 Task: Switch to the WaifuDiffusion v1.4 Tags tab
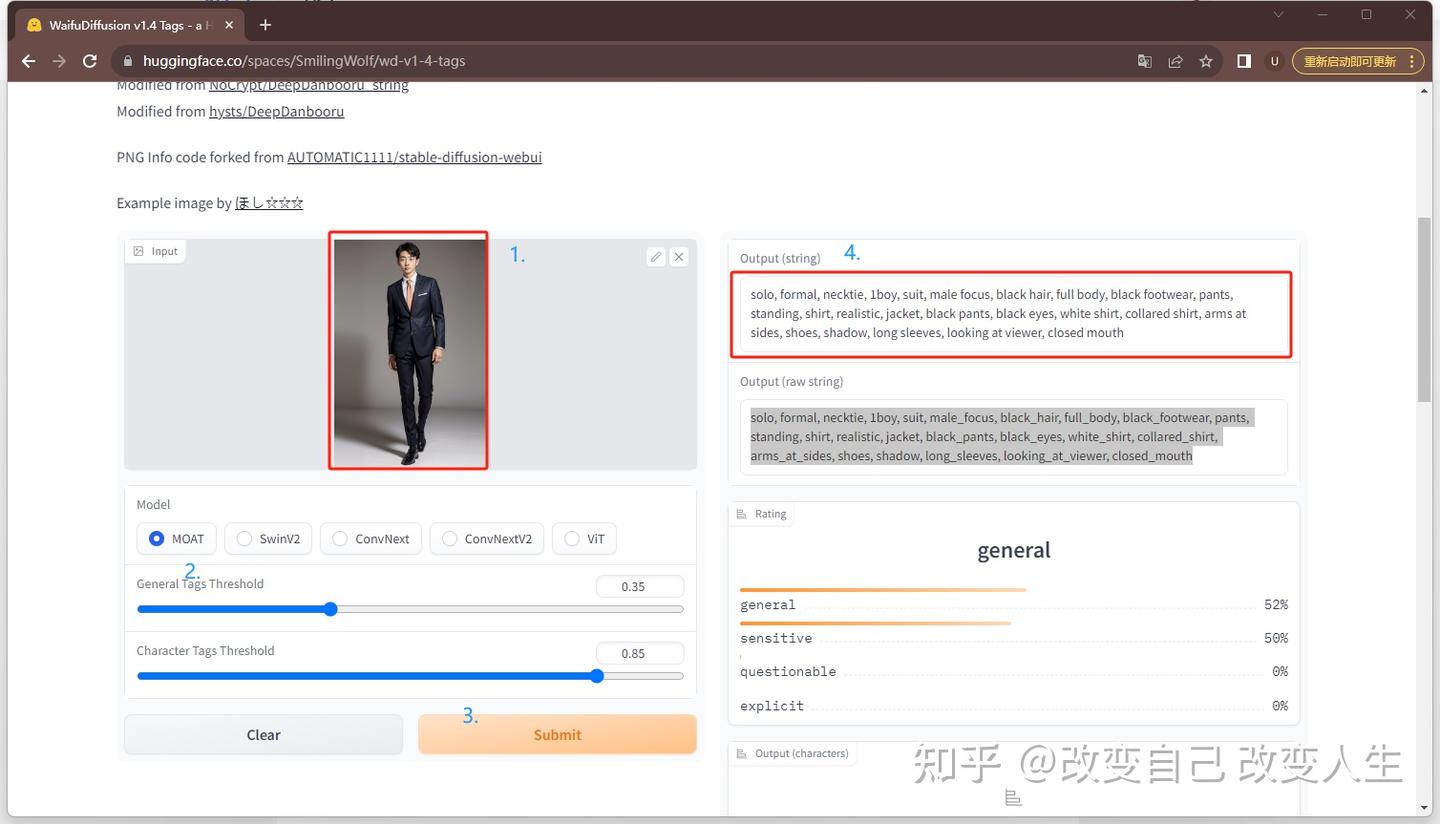coord(120,24)
